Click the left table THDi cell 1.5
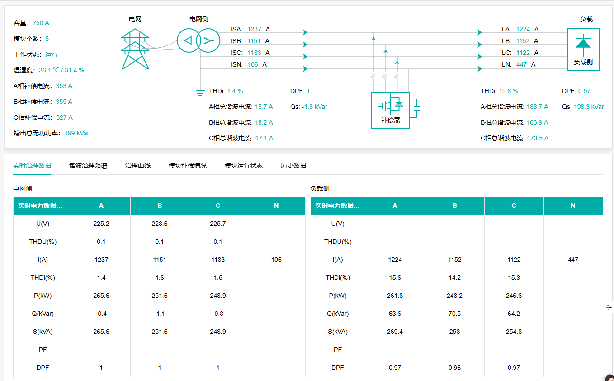614x381 pixels. coord(160,278)
